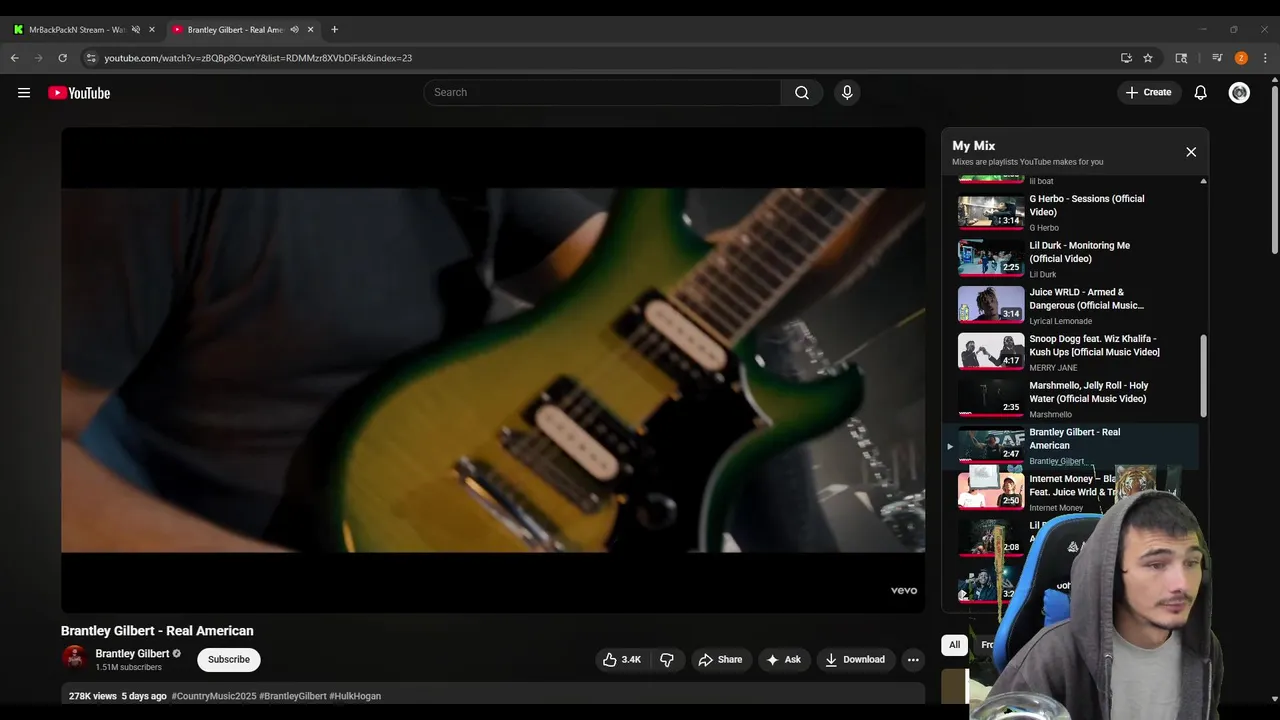This screenshot has width=1280, height=720.
Task: Click the browser address bar URL
Action: pos(258,58)
